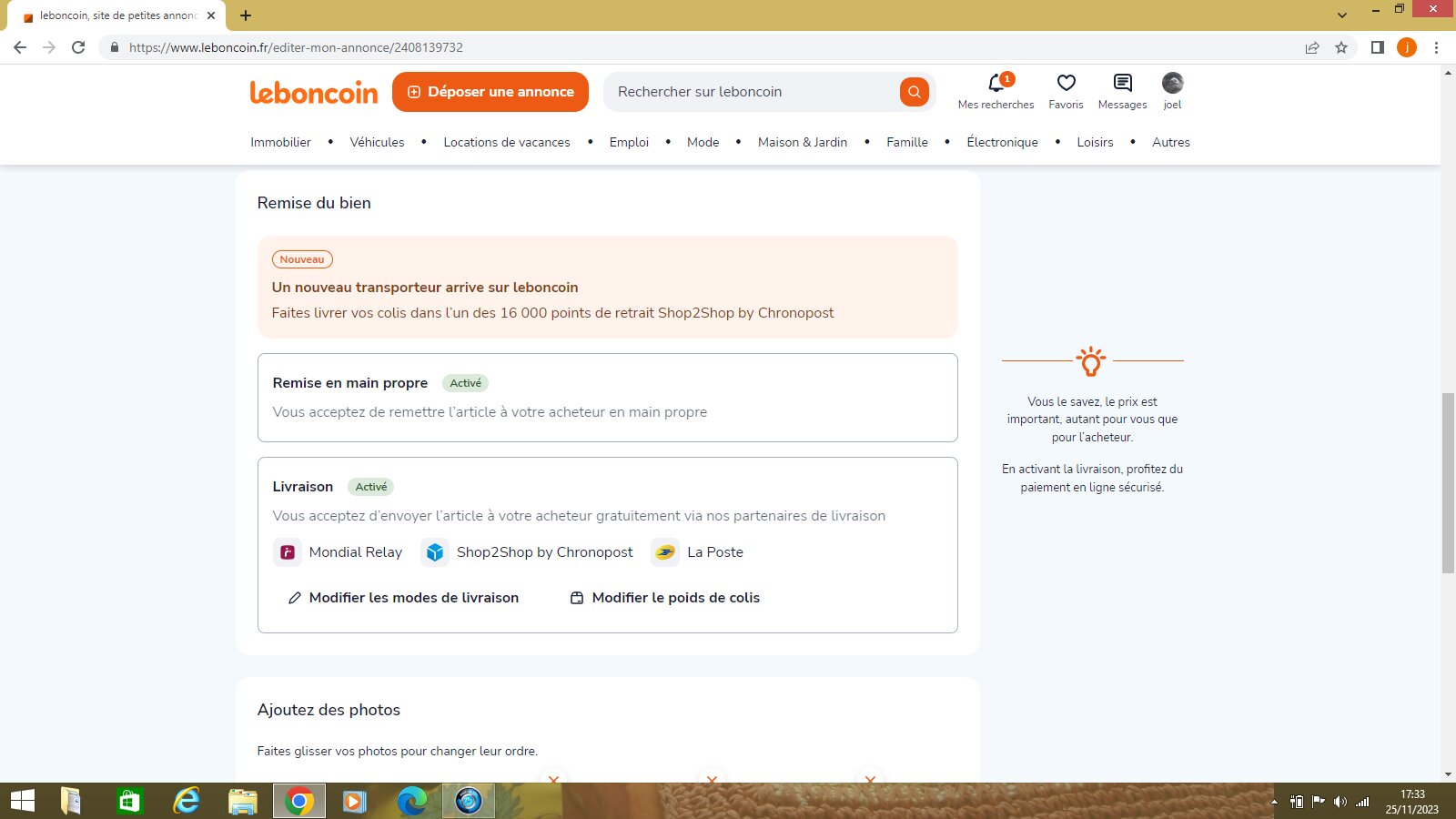Viewport: 1456px width, 819px height.
Task: Click the Mondial Relay carrier icon
Action: pyautogui.click(x=288, y=552)
